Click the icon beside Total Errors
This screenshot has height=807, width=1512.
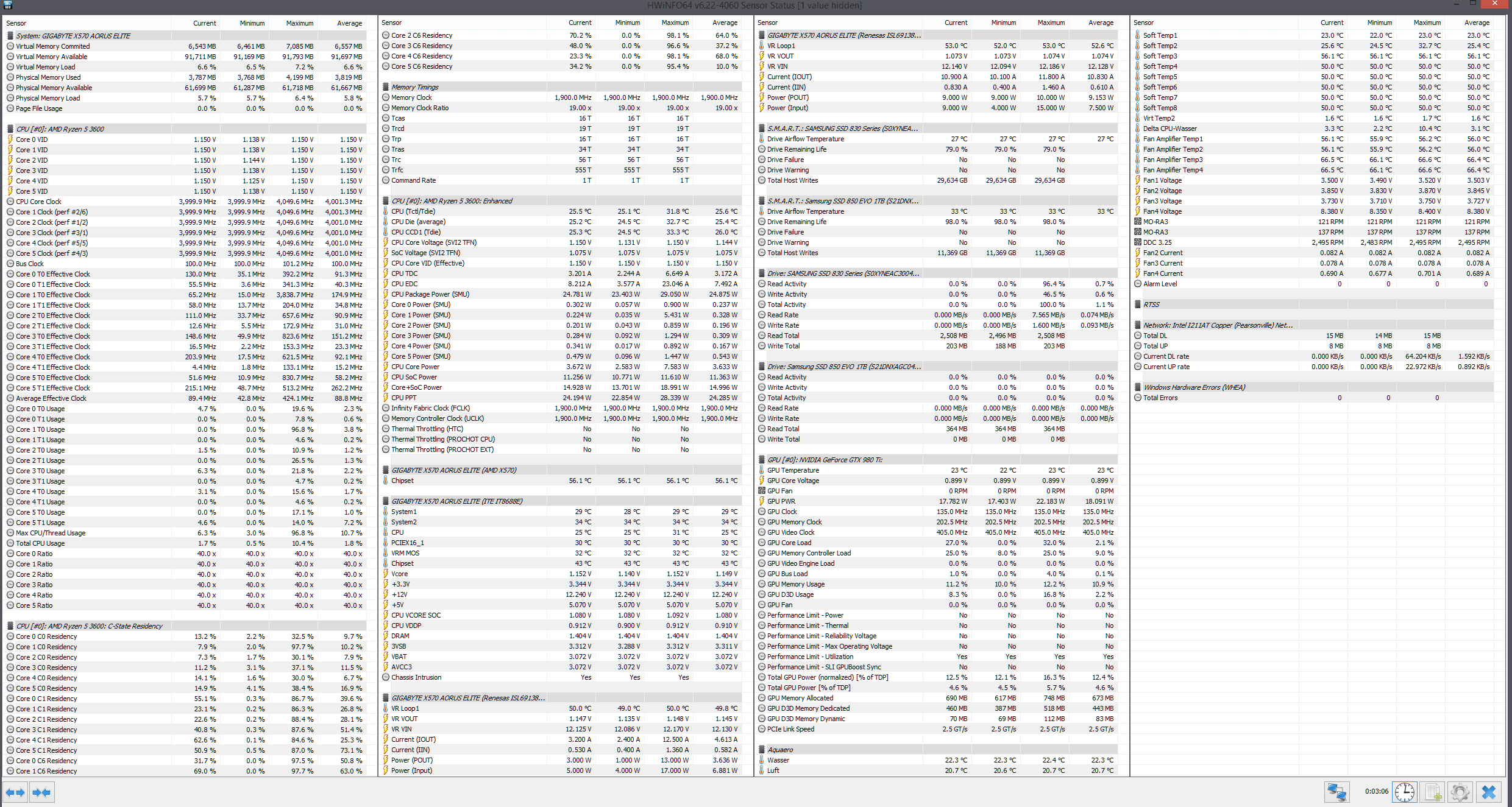[x=1138, y=398]
